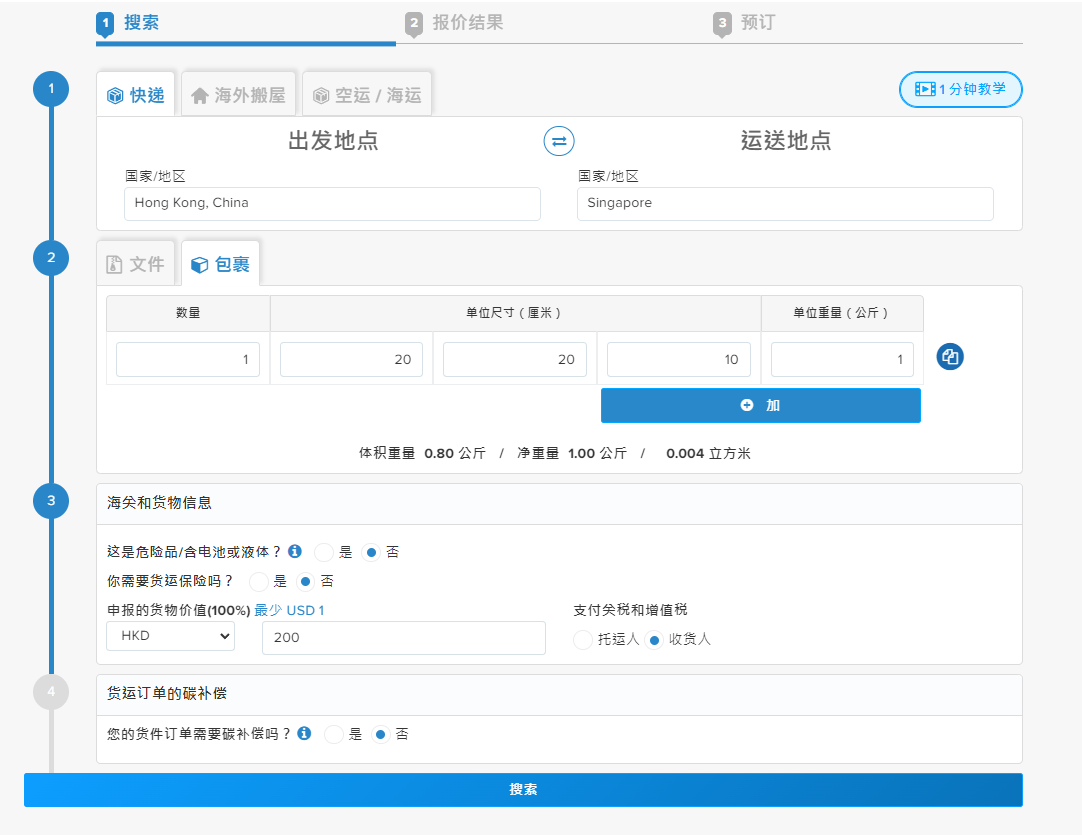Click the document file icon
This screenshot has width=1082, height=835.
[114, 264]
